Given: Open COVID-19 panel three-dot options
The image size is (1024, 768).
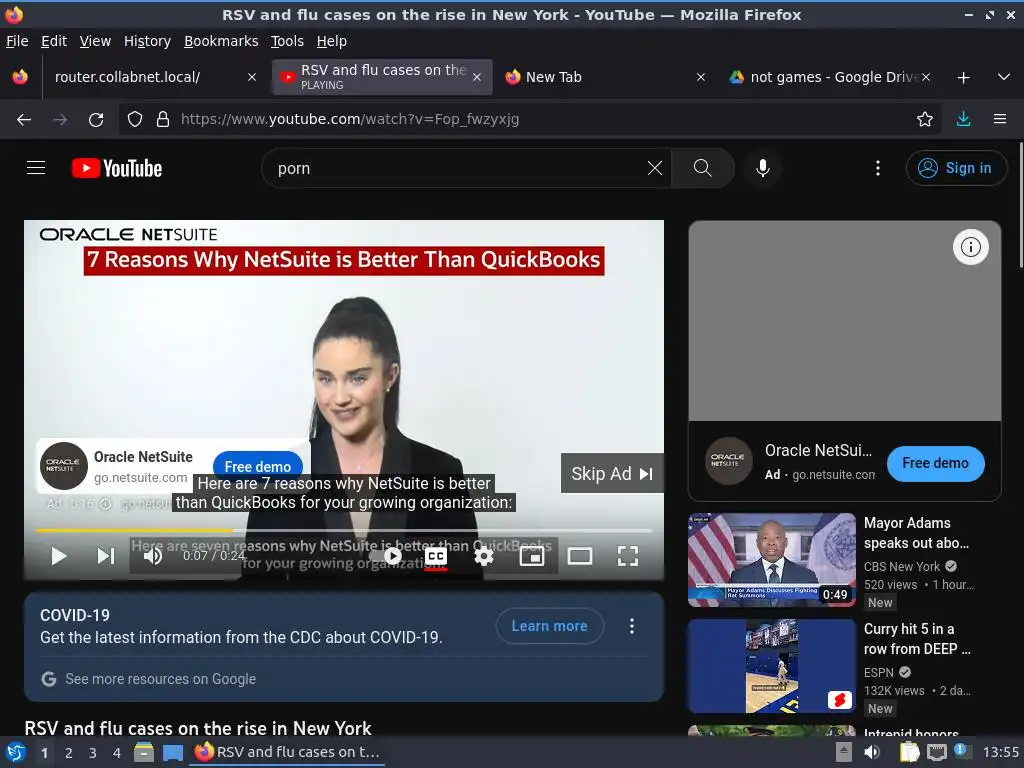Looking at the screenshot, I should click(x=632, y=626).
